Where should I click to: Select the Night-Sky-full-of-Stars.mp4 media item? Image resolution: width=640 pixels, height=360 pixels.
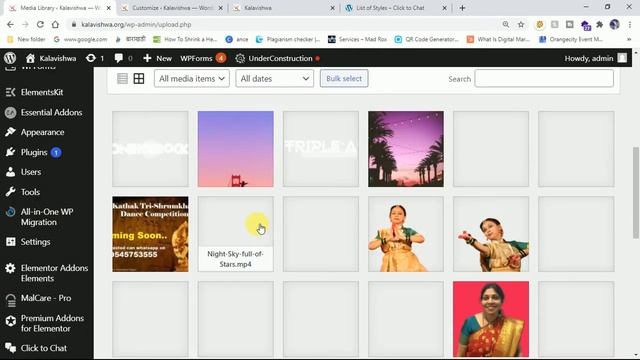tap(236, 233)
